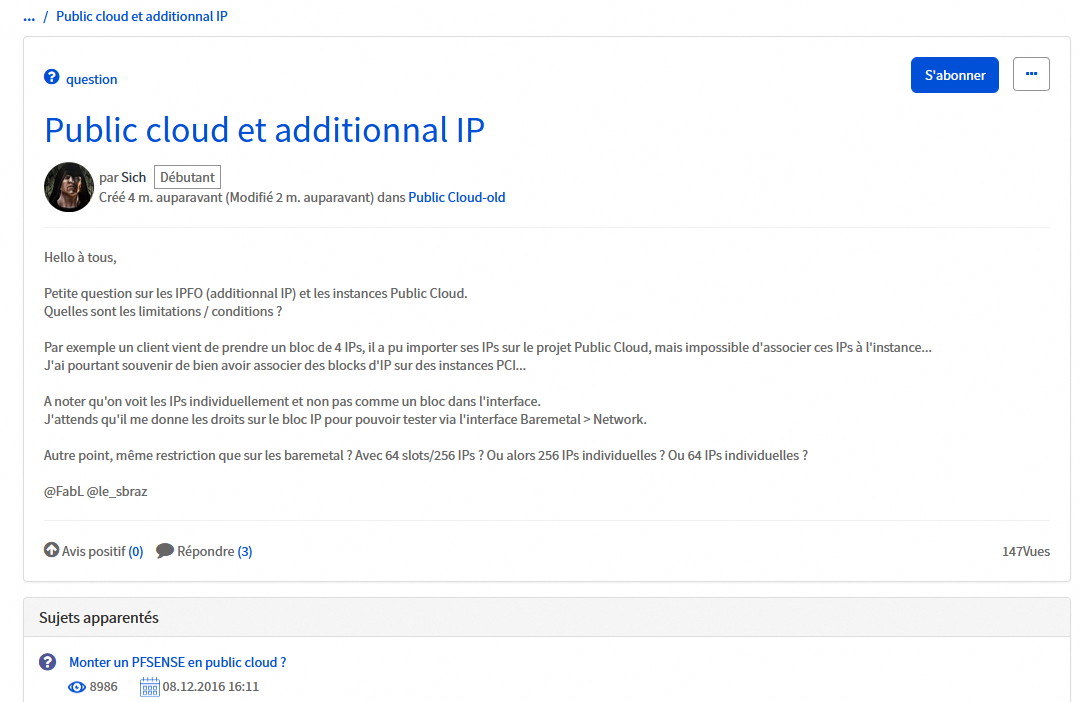1080x702 pixels.
Task: Click the "question" type label link
Action: tap(92, 79)
